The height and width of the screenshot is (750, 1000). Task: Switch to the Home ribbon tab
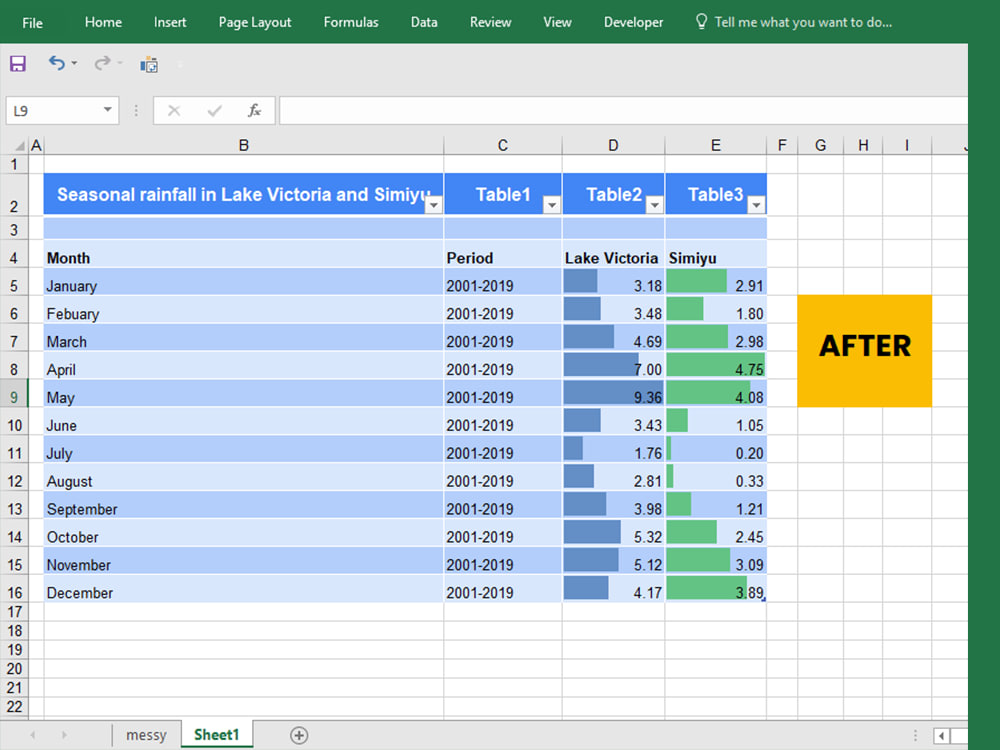(103, 22)
